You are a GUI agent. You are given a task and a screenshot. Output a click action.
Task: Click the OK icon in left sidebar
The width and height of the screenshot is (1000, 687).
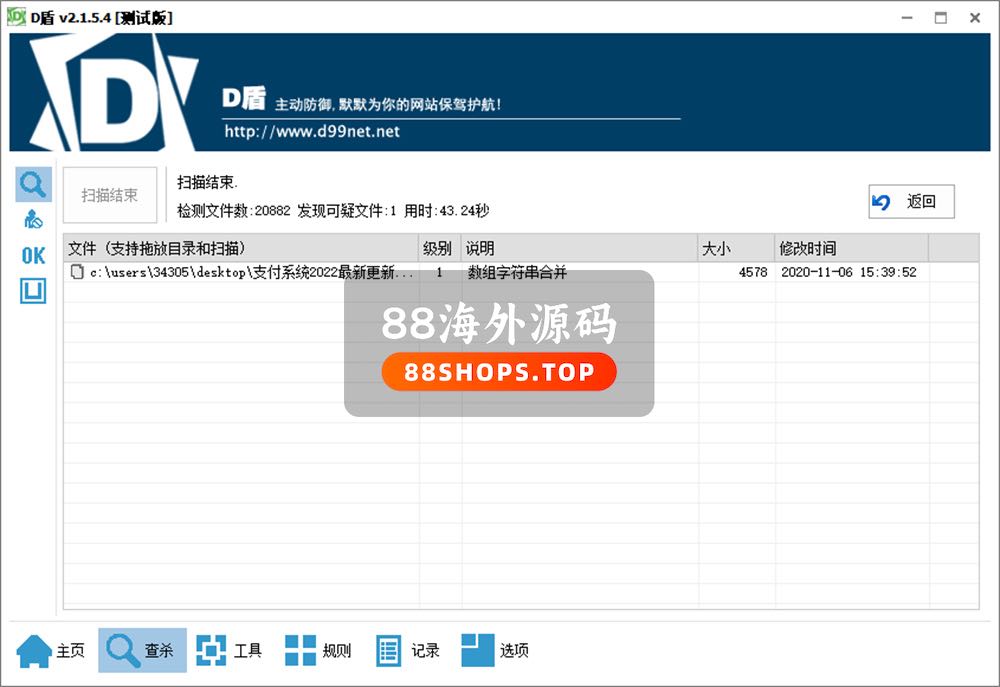[x=33, y=256]
